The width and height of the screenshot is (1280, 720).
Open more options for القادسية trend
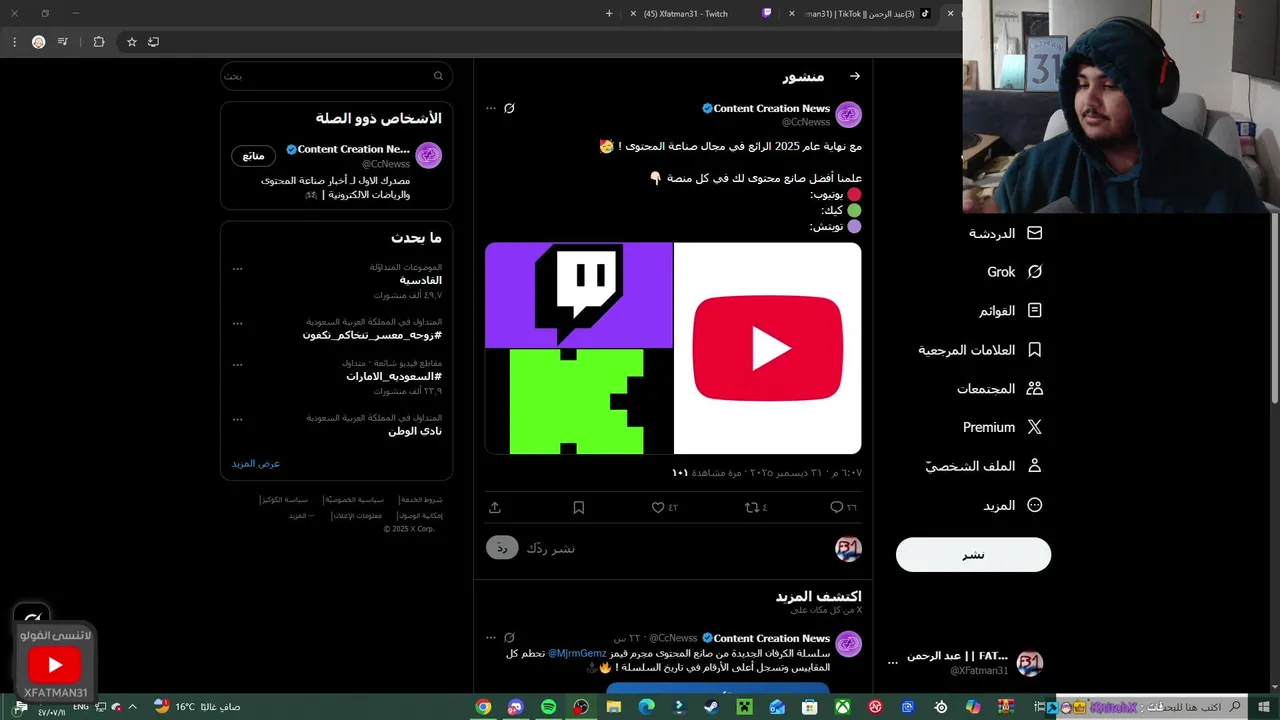tap(237, 268)
